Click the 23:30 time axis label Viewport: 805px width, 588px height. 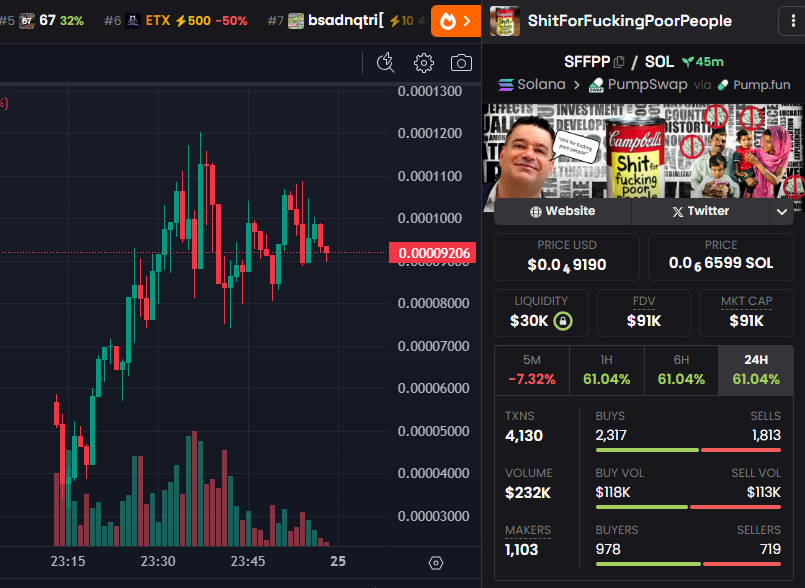[x=158, y=561]
